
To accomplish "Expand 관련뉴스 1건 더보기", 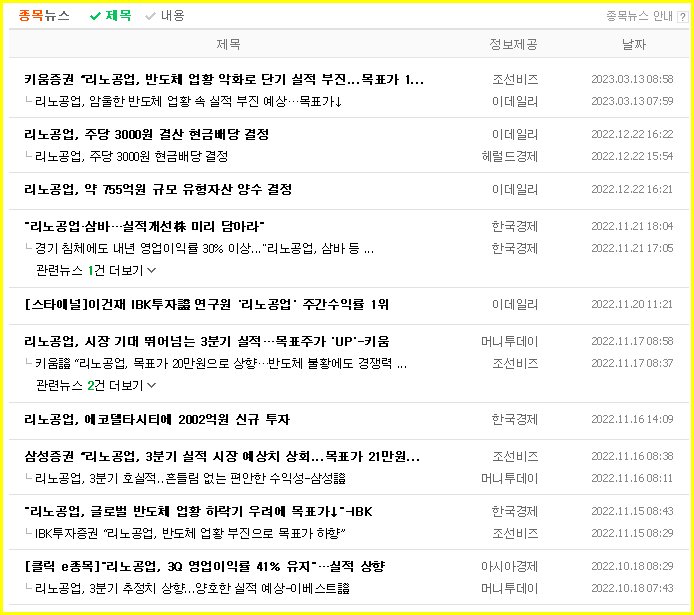I will click(96, 270).
